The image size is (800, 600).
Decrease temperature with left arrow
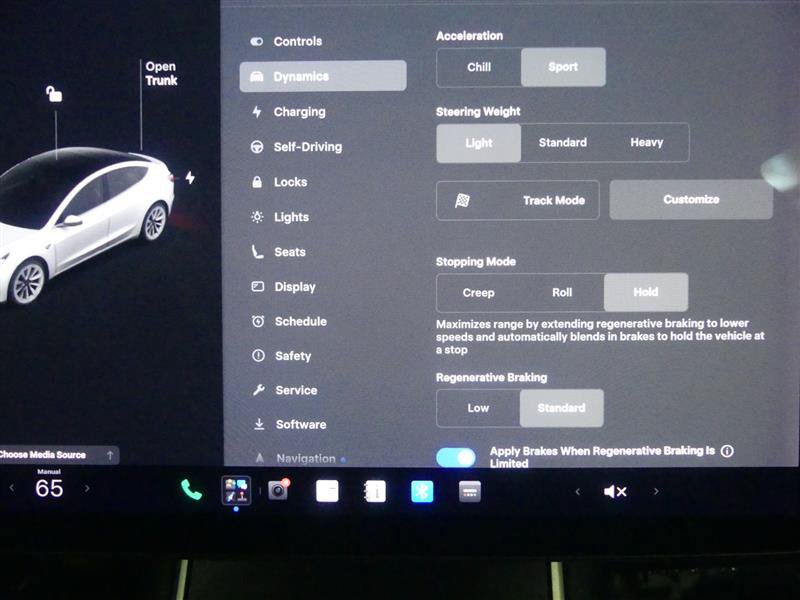pos(12,488)
